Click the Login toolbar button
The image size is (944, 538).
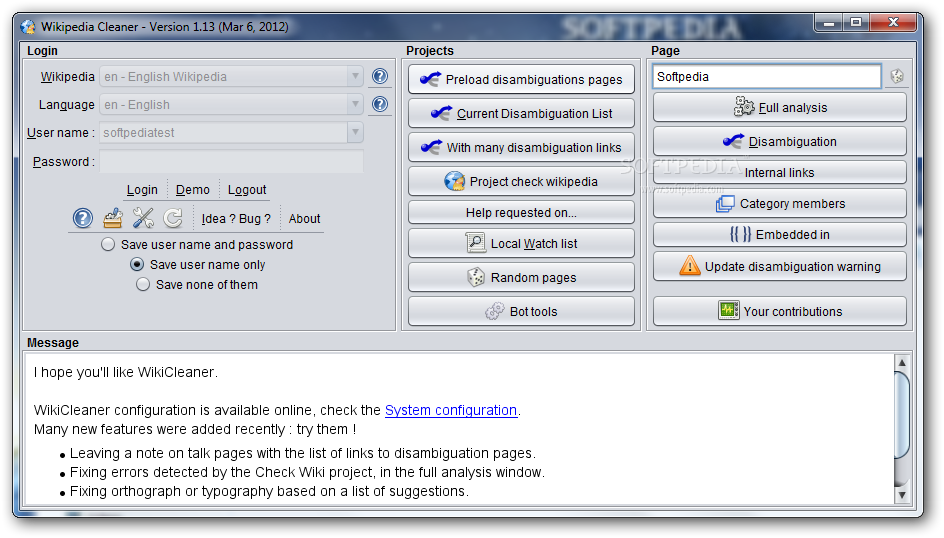tap(142, 190)
